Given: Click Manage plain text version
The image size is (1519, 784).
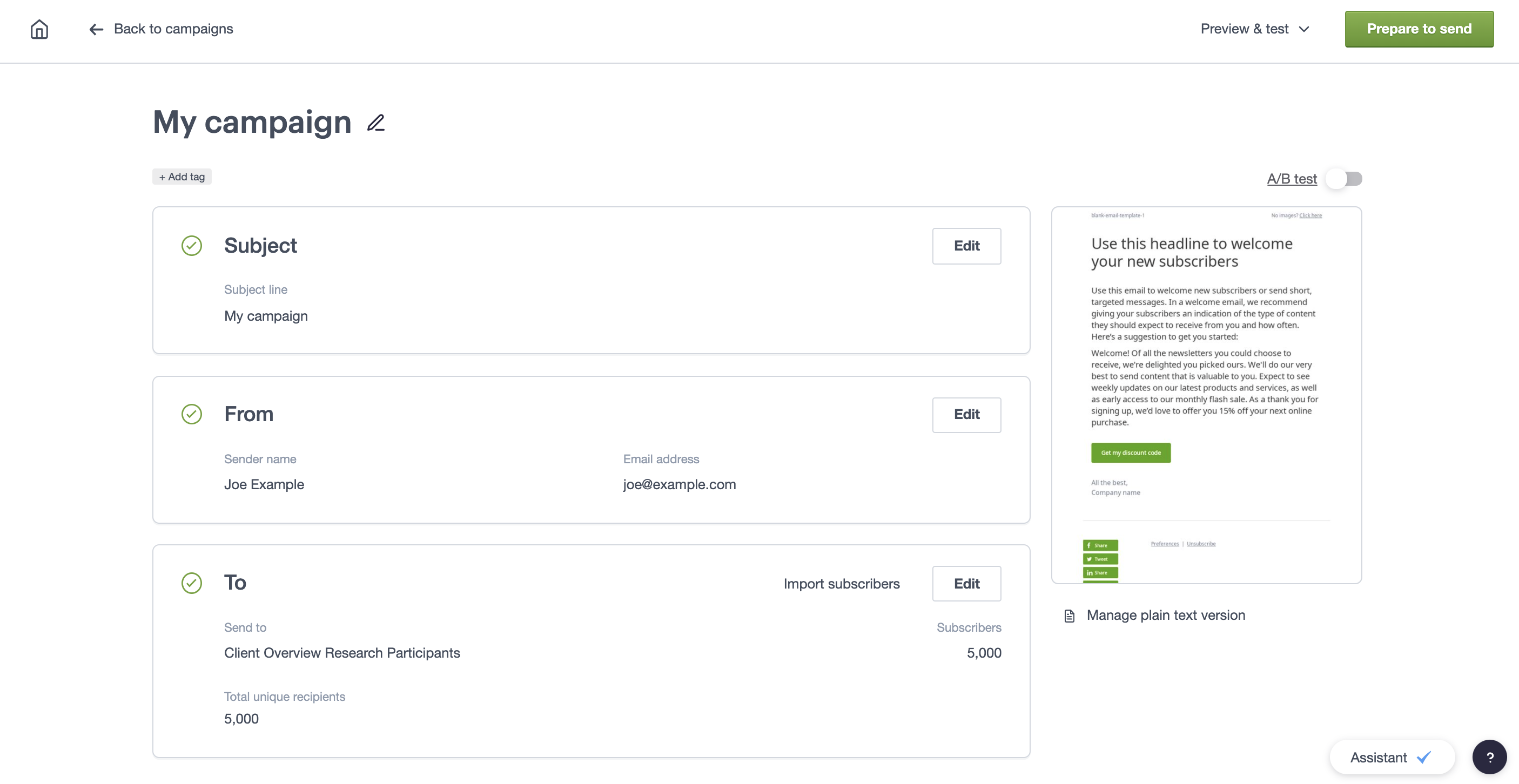Looking at the screenshot, I should click(x=1165, y=616).
